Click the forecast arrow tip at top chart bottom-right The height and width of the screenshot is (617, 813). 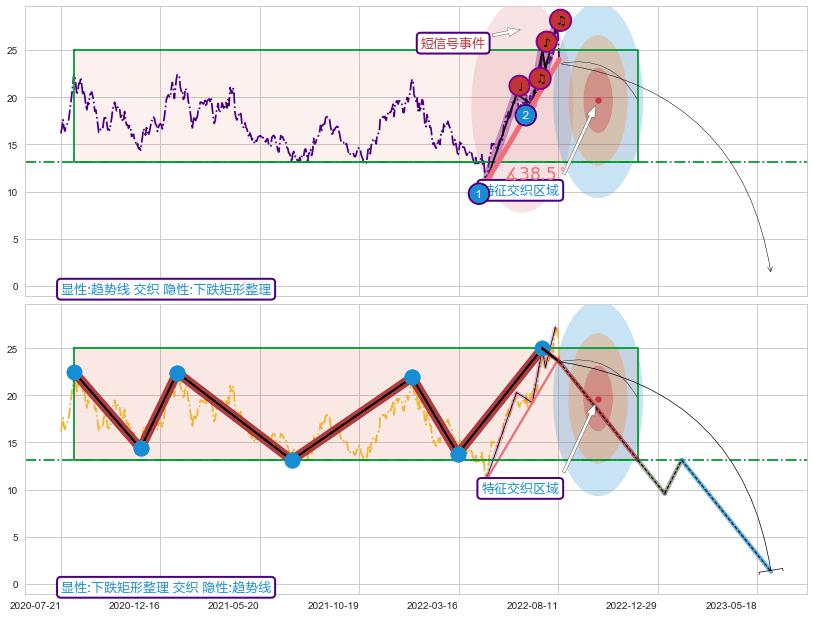[770, 270]
